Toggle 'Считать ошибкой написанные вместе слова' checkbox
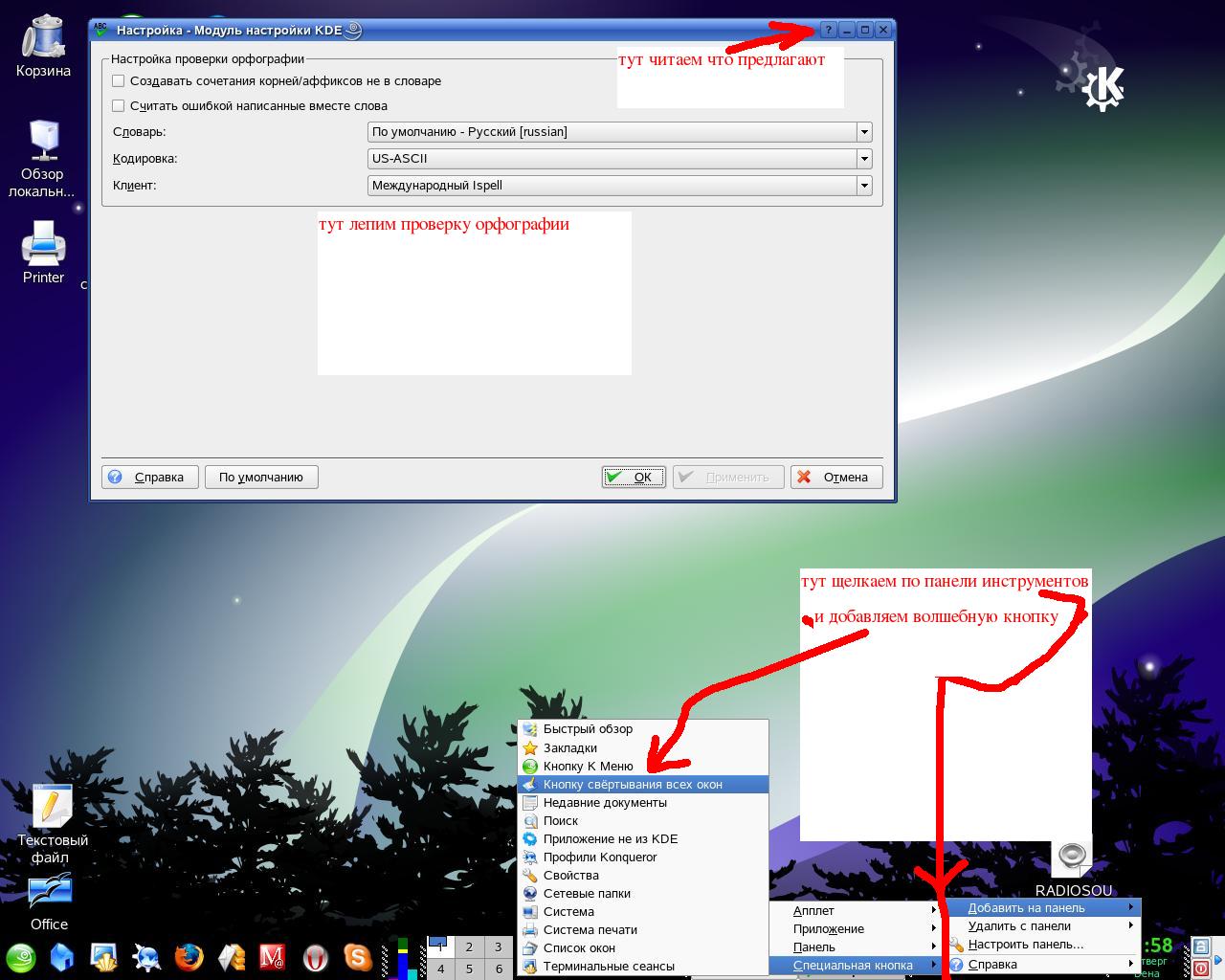Screen dimensions: 1225x980 pyautogui.click(x=119, y=106)
